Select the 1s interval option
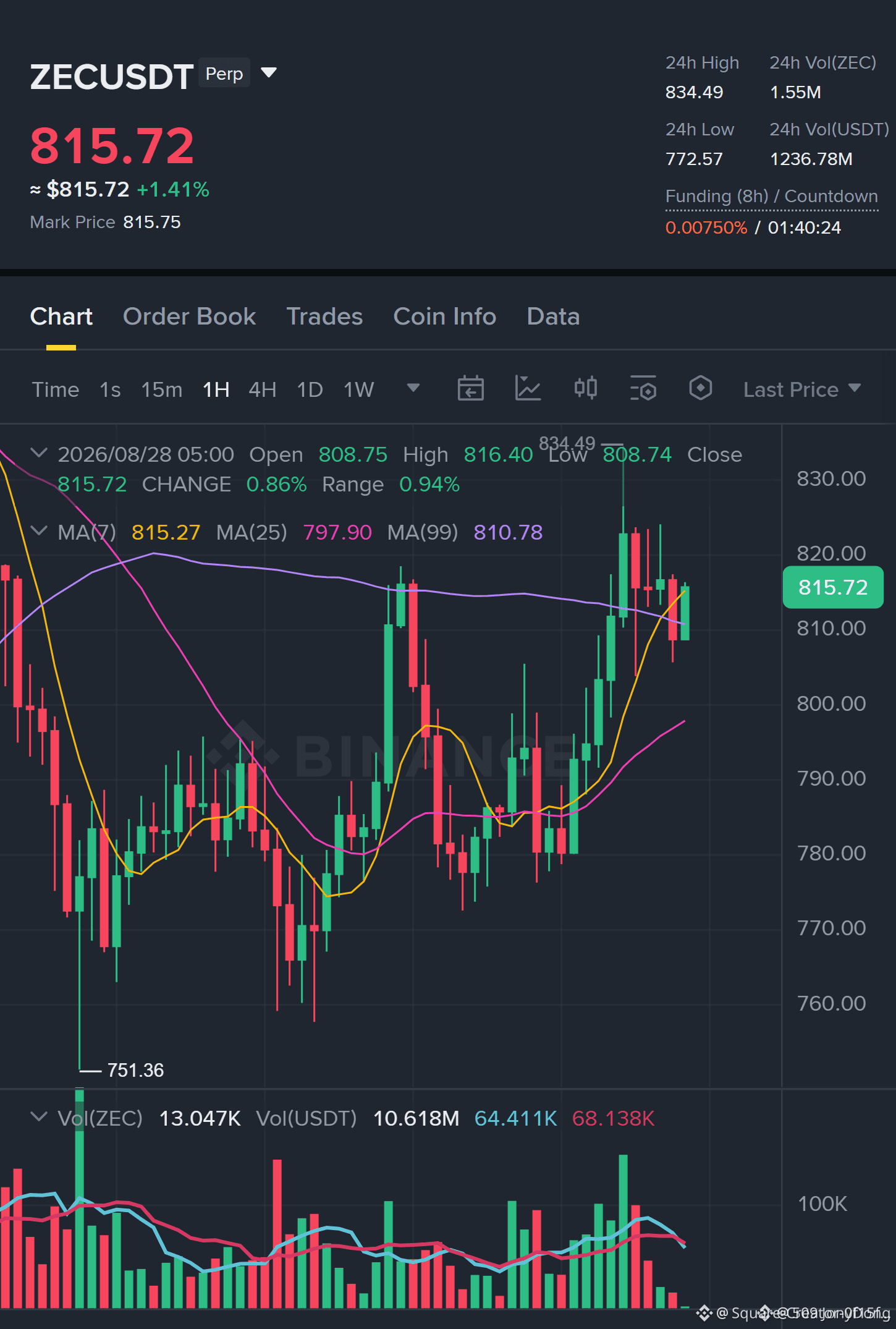The height and width of the screenshot is (1329, 896). coord(110,389)
